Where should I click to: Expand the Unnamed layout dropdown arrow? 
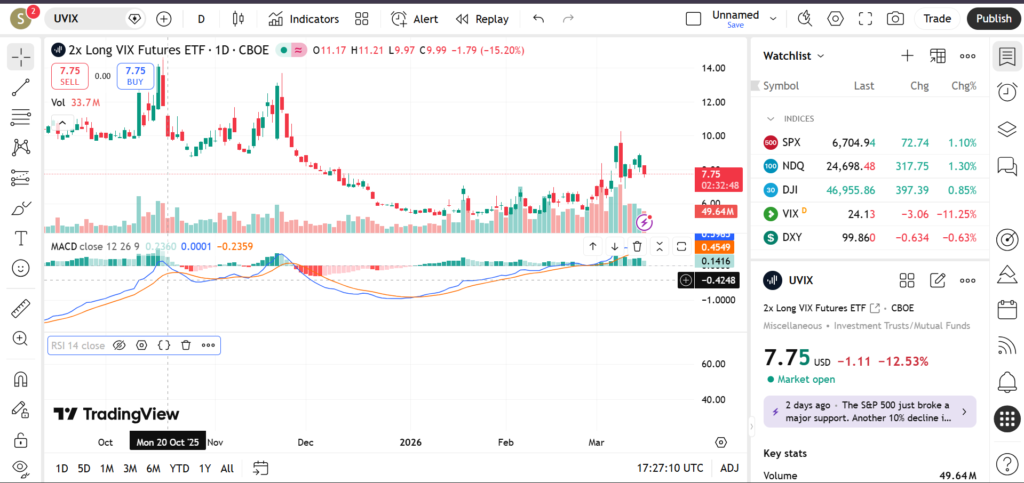point(772,17)
